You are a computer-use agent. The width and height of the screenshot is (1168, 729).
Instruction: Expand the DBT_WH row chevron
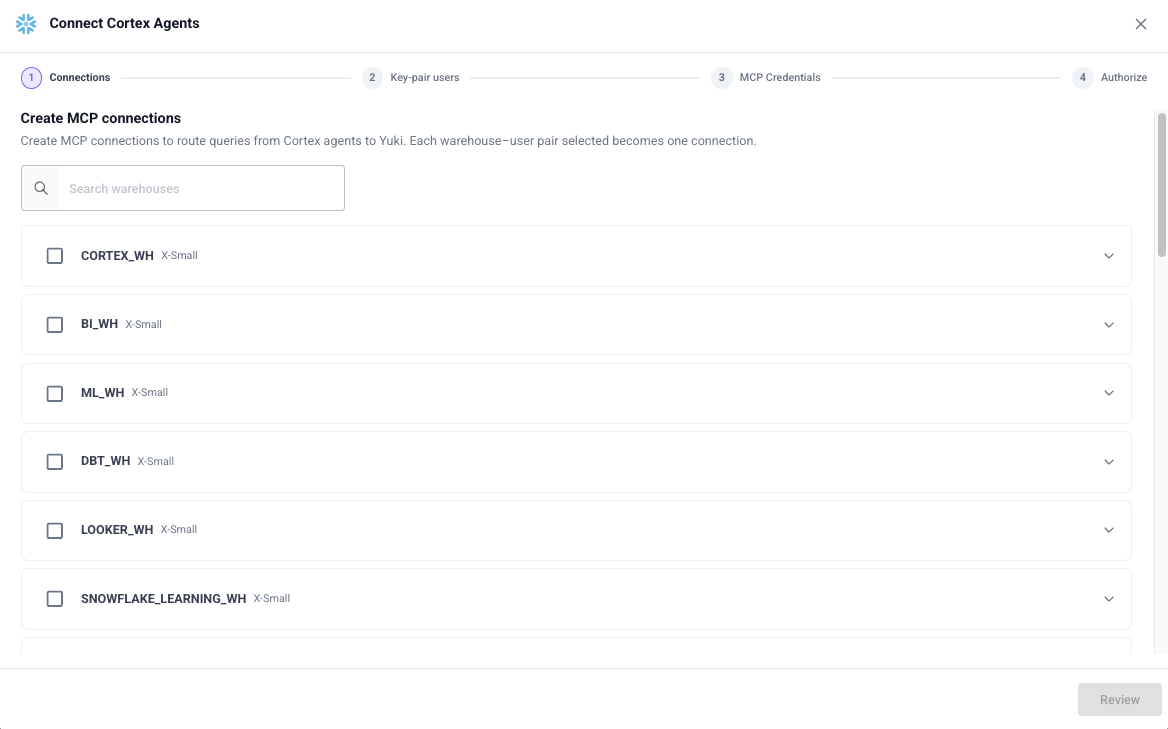1108,462
